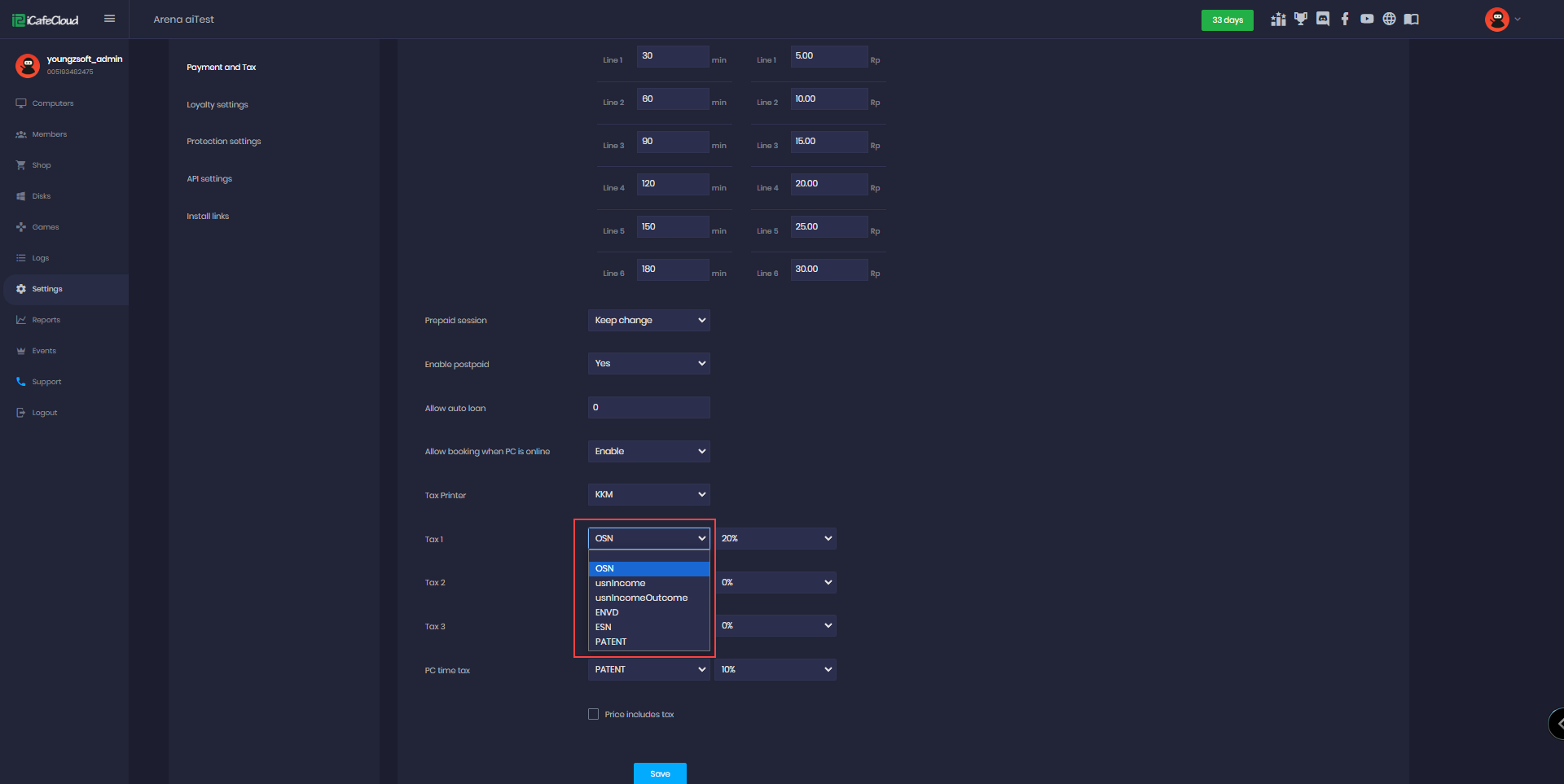Open the Tax 1 percentage dropdown
The width and height of the screenshot is (1564, 784).
tap(775, 538)
